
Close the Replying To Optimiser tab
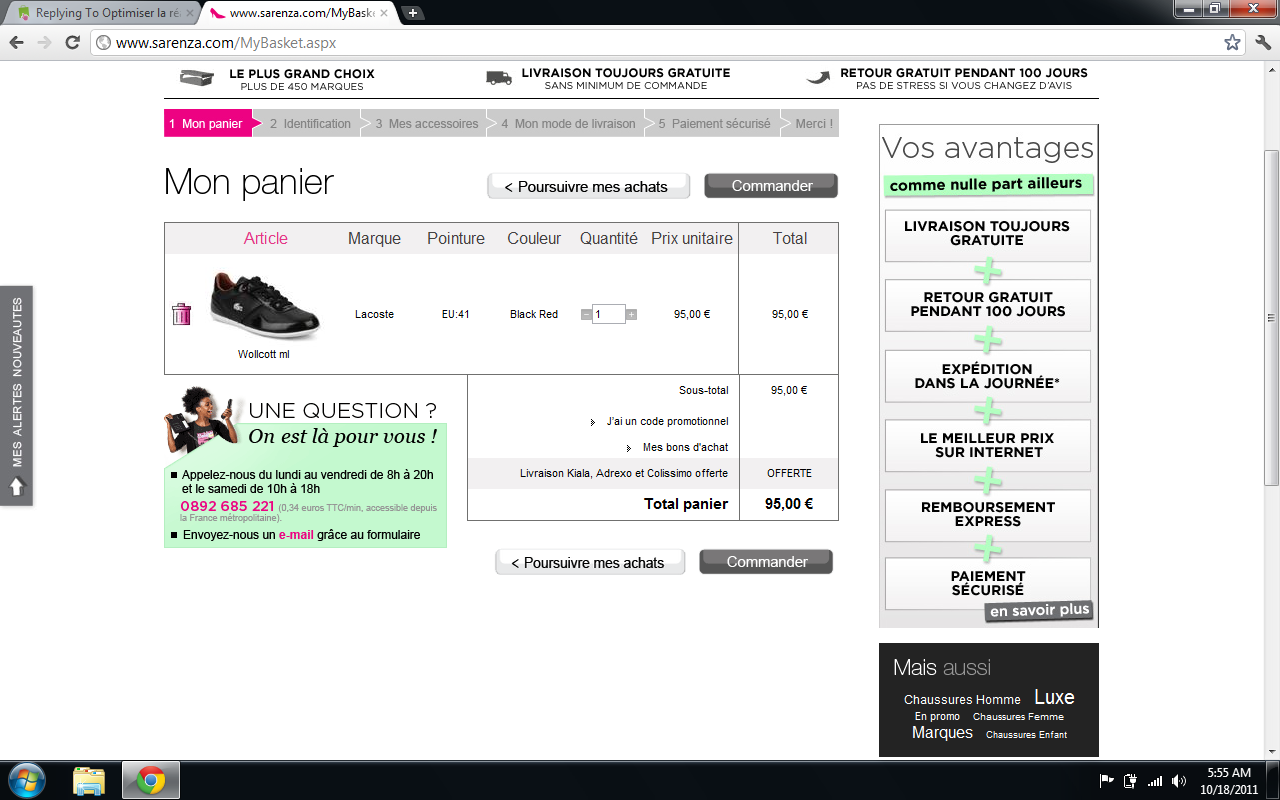(x=189, y=13)
